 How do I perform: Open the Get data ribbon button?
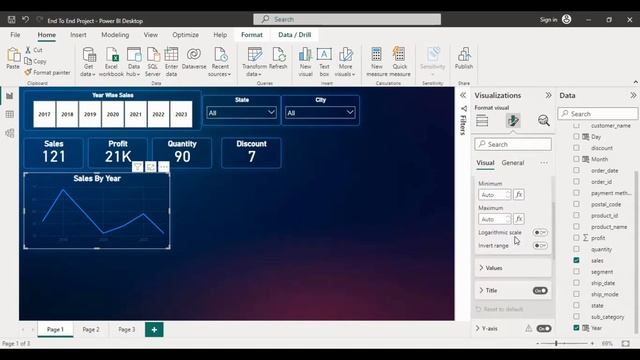tap(88, 62)
